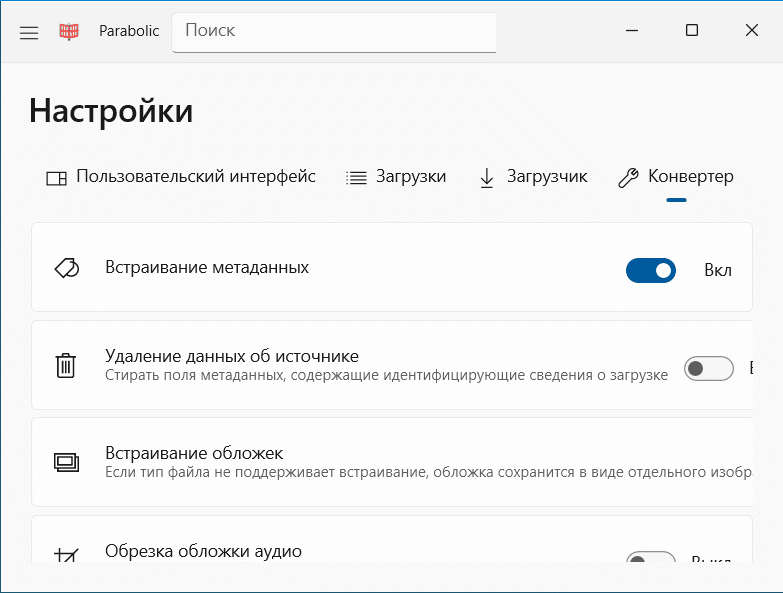The height and width of the screenshot is (593, 783).
Task: Click the Parabolic app logo icon
Action: click(x=69, y=31)
